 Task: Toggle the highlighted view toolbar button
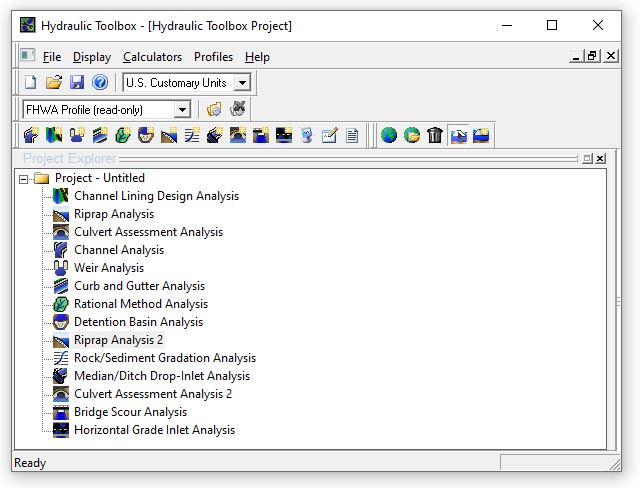pos(458,135)
